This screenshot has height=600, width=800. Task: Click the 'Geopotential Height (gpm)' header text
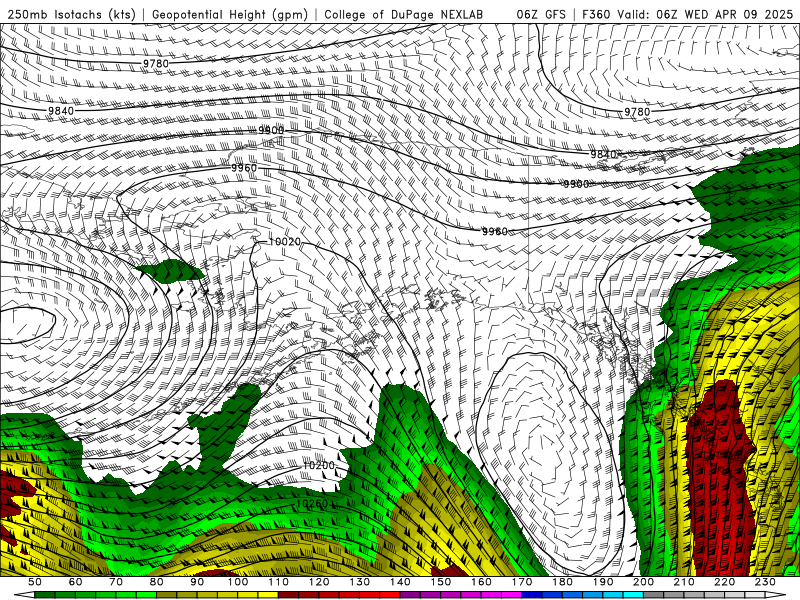point(230,14)
